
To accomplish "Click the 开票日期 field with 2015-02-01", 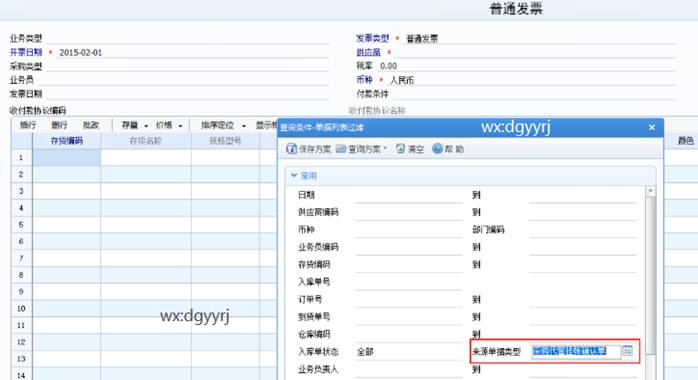I will click(x=193, y=53).
